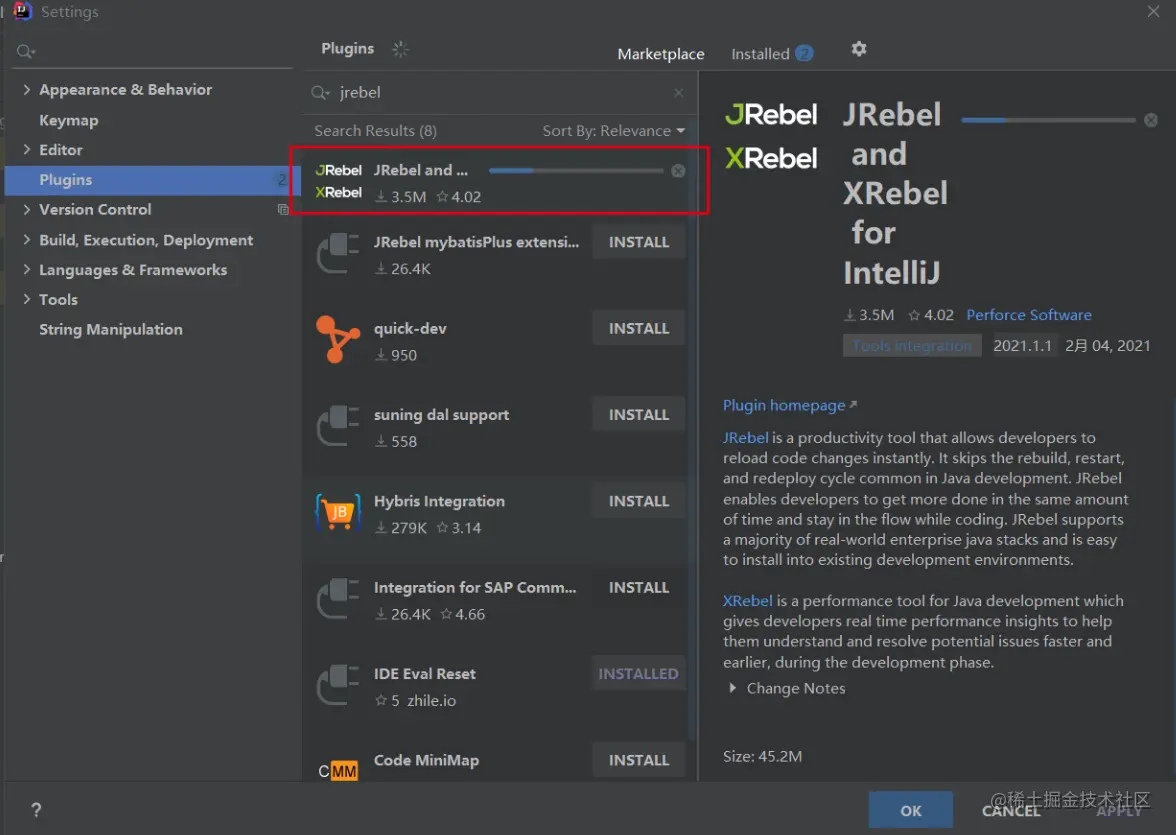
Task: Expand the Editor settings node
Action: [26, 149]
